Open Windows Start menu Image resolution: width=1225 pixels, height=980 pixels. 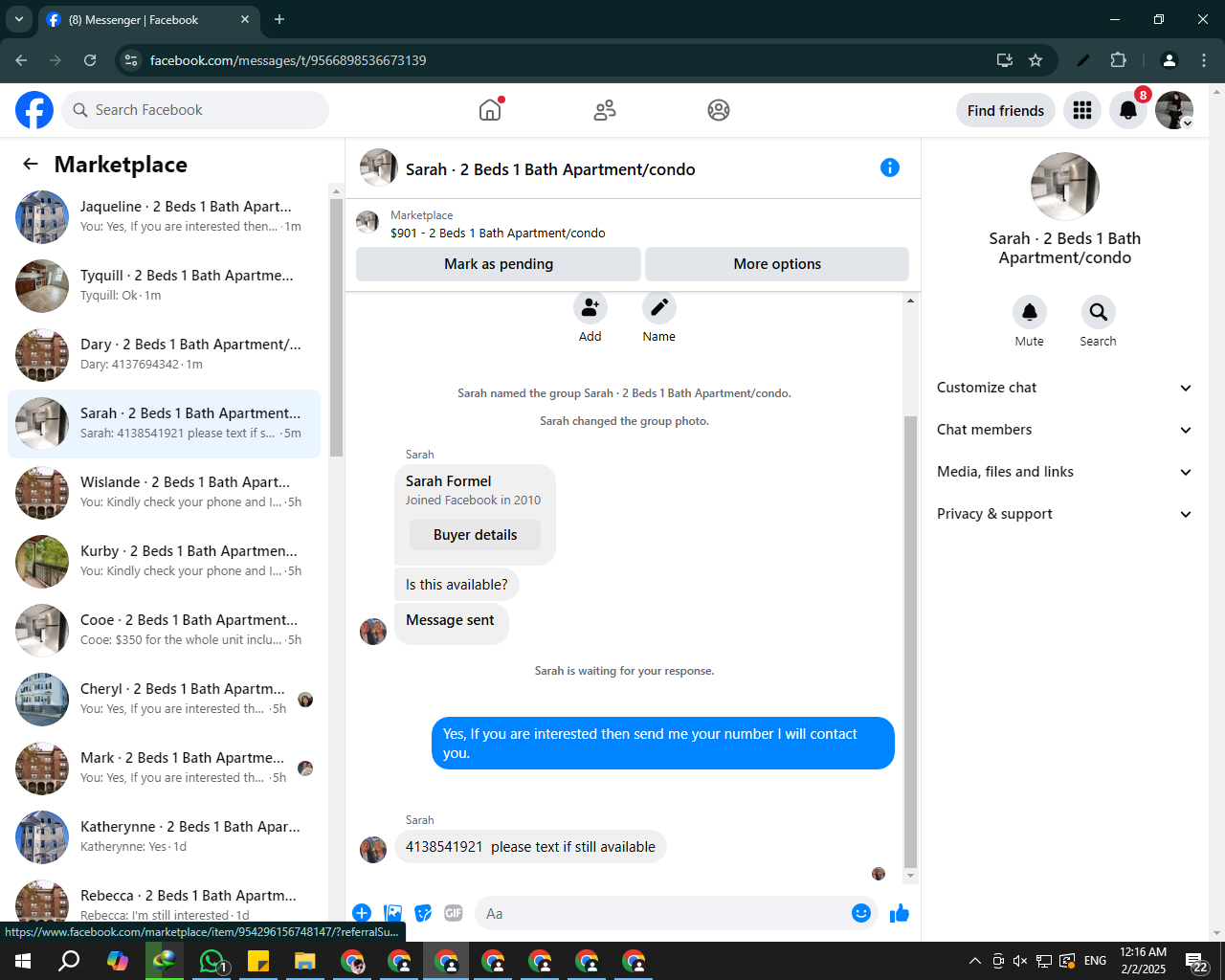tap(23, 961)
